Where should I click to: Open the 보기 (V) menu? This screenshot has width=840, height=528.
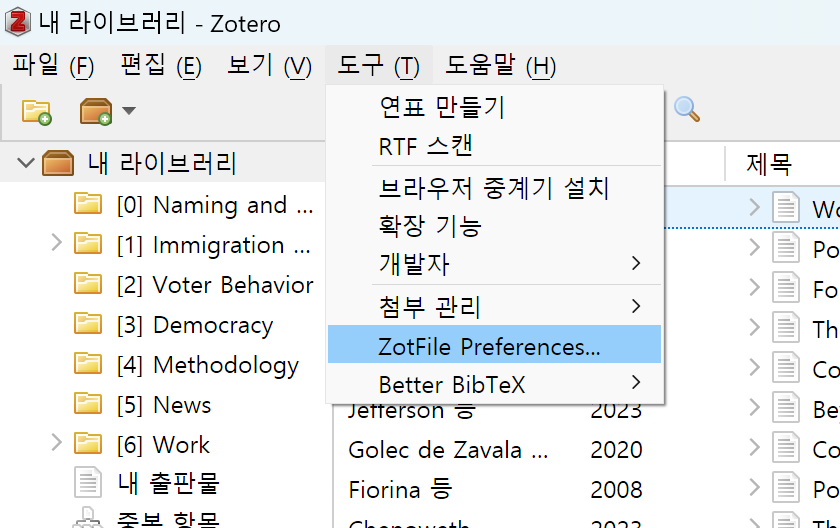(x=269, y=66)
